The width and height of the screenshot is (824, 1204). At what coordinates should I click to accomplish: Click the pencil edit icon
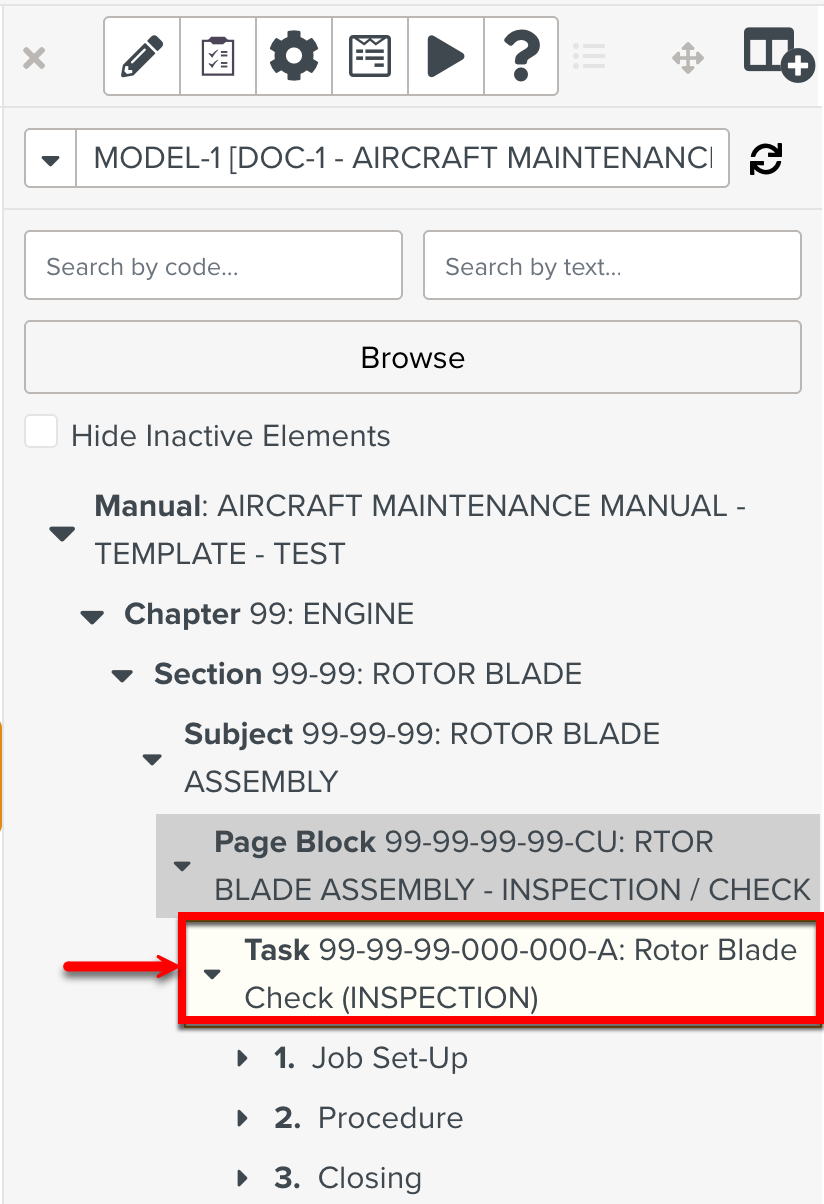pos(142,57)
